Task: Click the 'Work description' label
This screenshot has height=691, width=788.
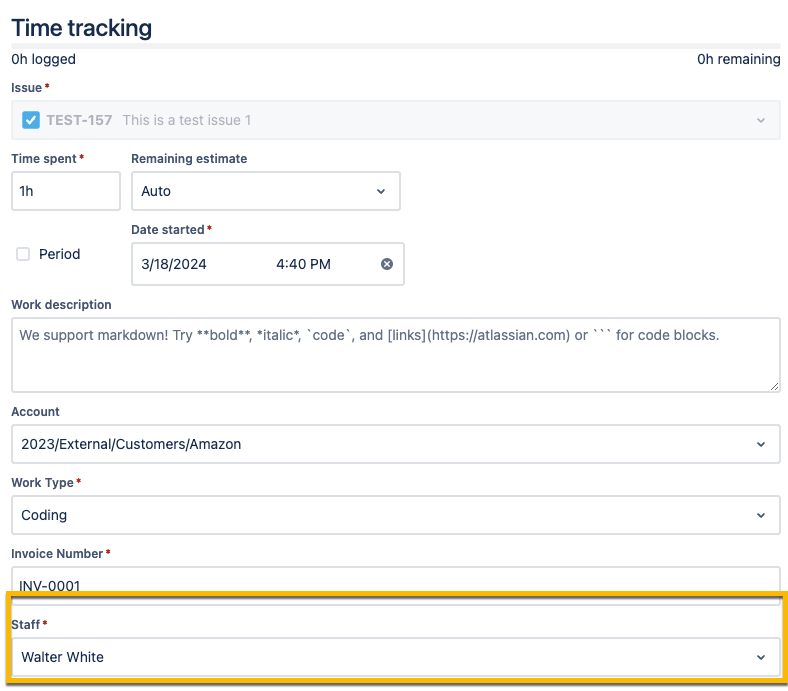Action: point(61,305)
